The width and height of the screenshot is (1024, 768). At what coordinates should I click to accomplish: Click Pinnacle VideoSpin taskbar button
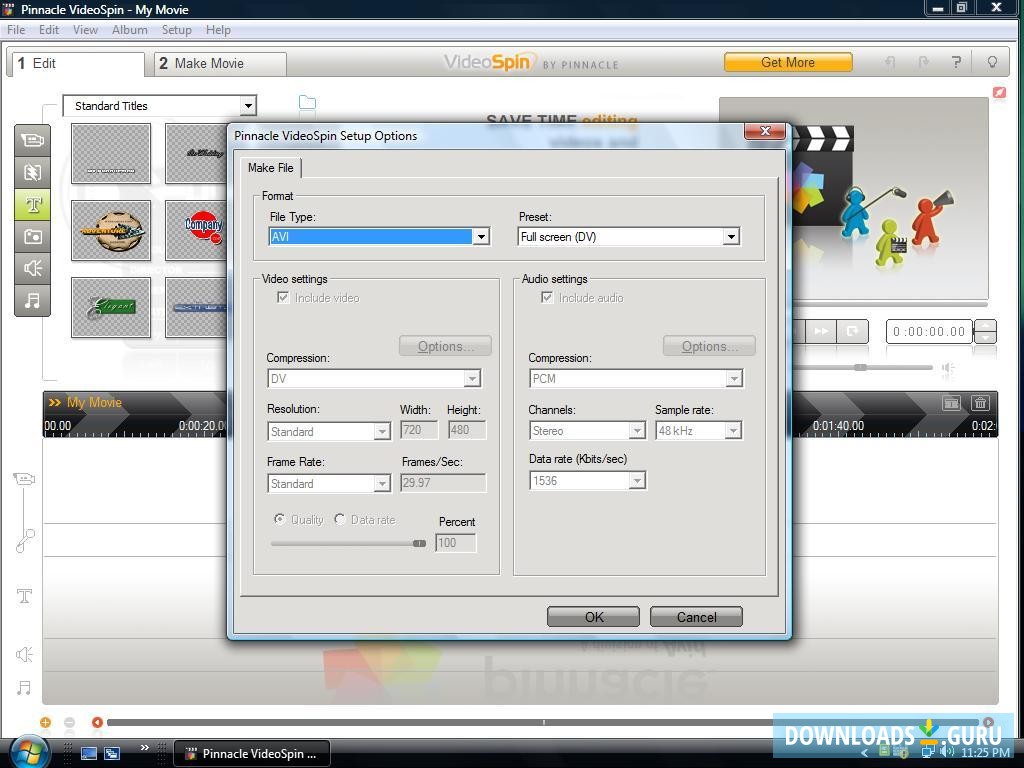[253, 754]
